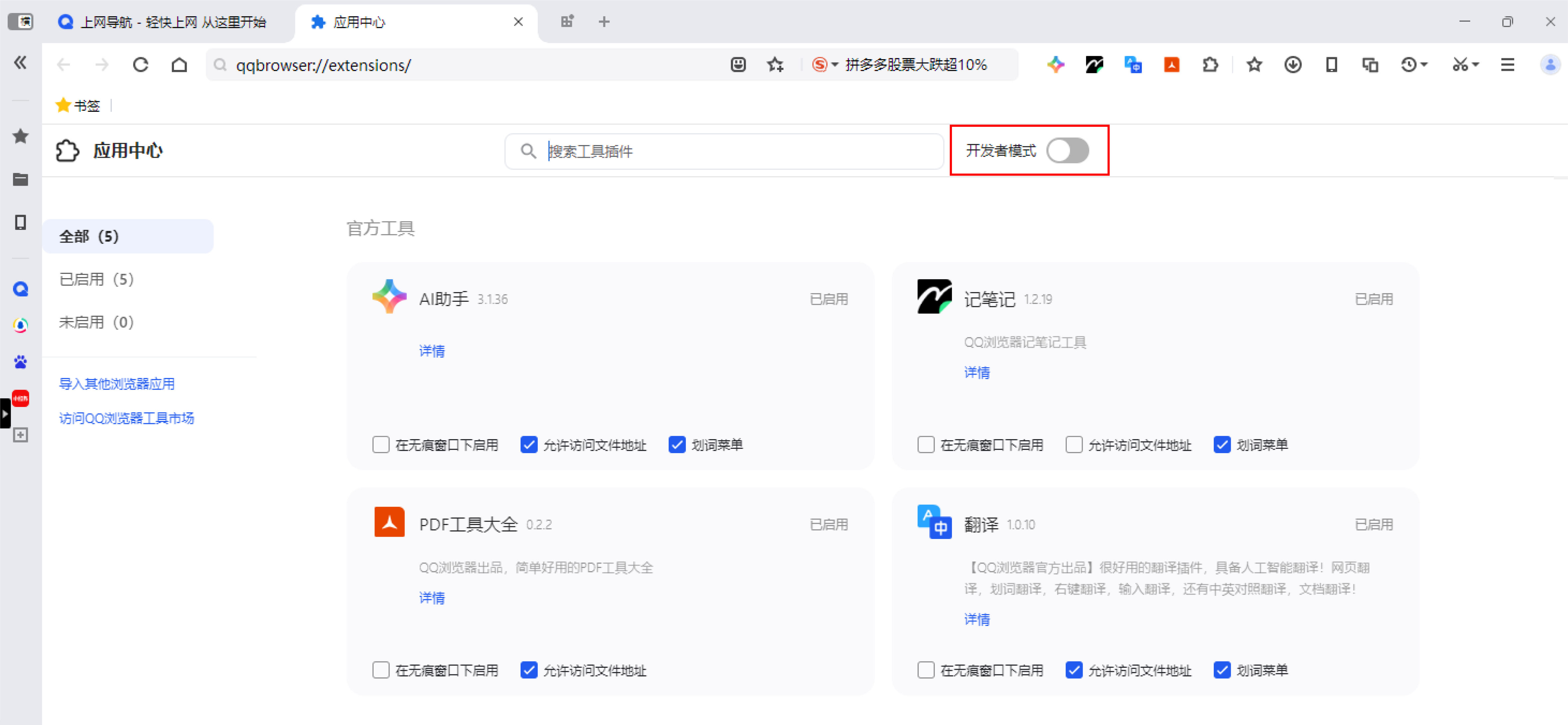This screenshot has width=1568, height=725.
Task: Open tab grid overview icon
Action: pyautogui.click(x=567, y=22)
